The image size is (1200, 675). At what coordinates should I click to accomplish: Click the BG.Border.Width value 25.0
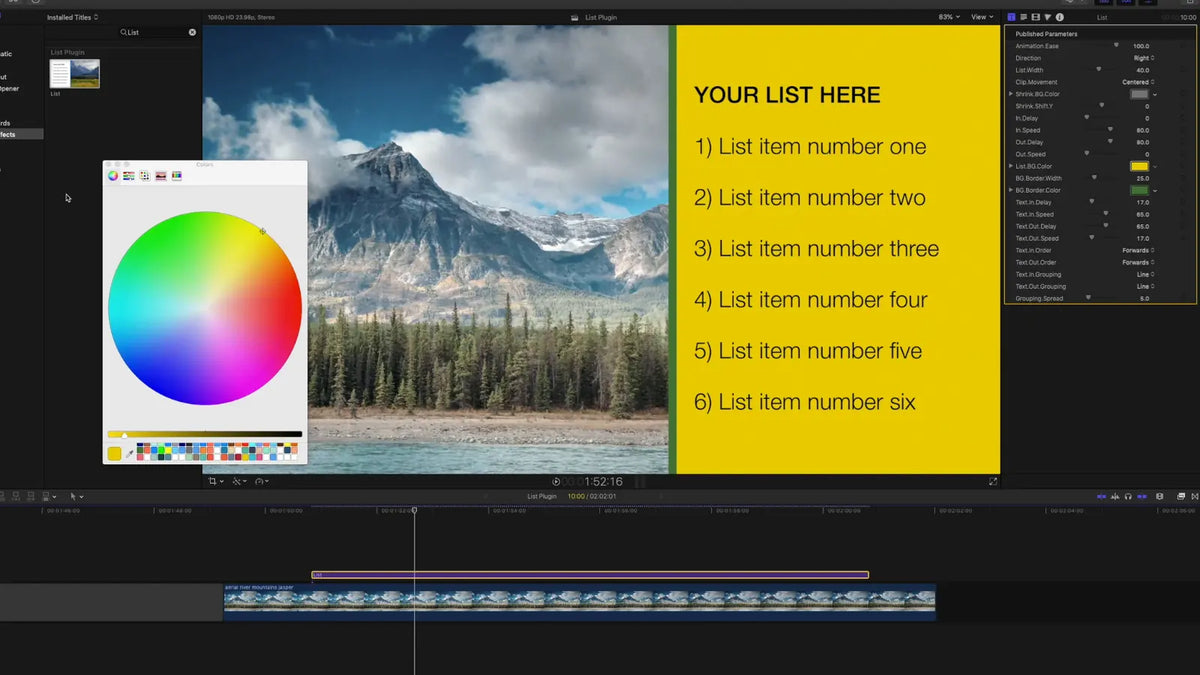pos(1142,178)
